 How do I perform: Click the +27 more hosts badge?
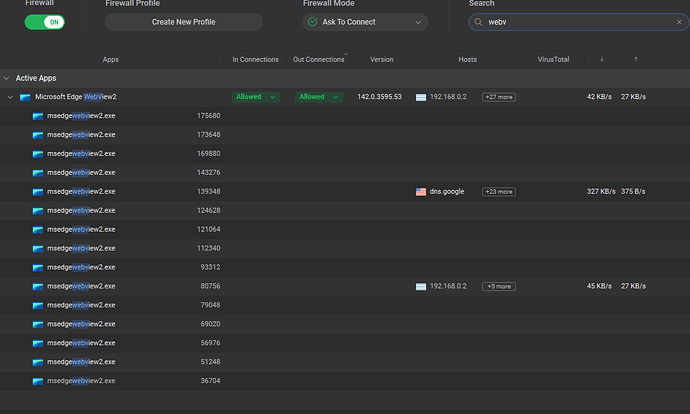coord(498,97)
